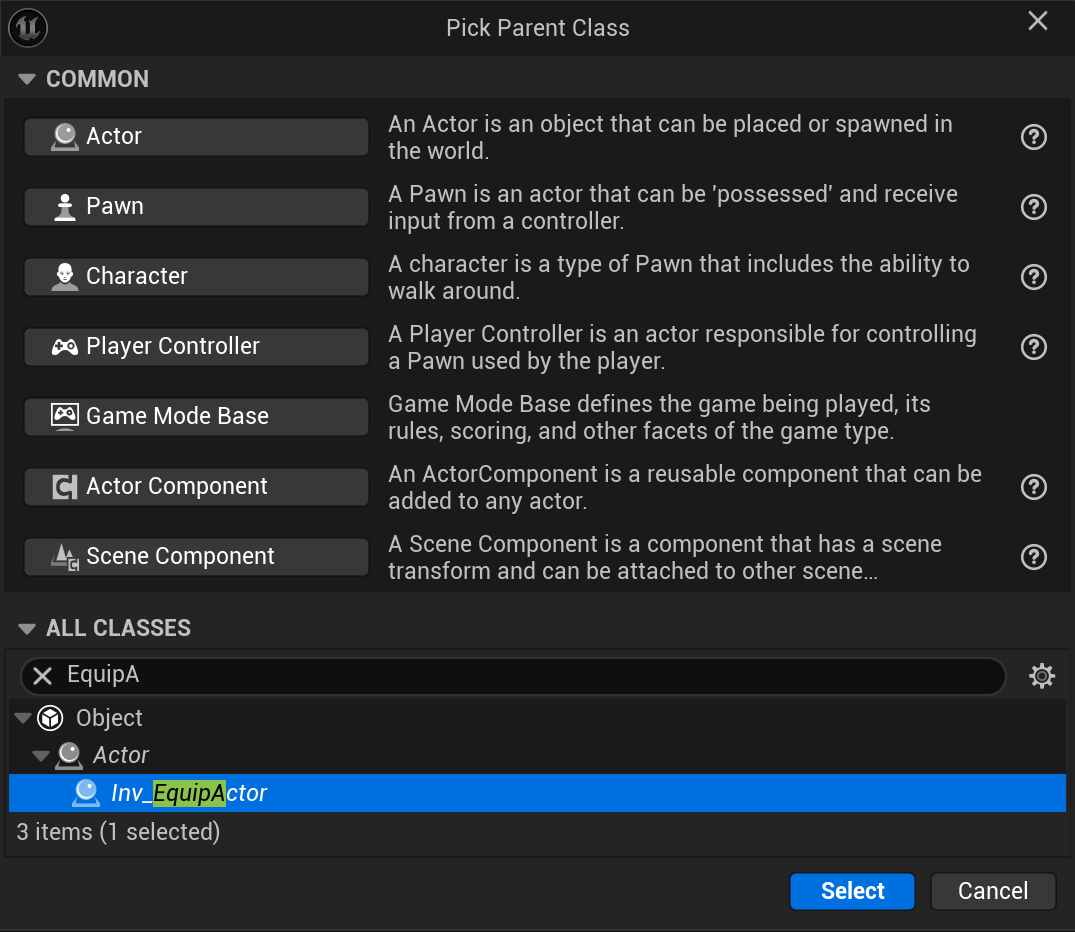Collapse the All Classes section
The height and width of the screenshot is (932, 1075).
27,628
